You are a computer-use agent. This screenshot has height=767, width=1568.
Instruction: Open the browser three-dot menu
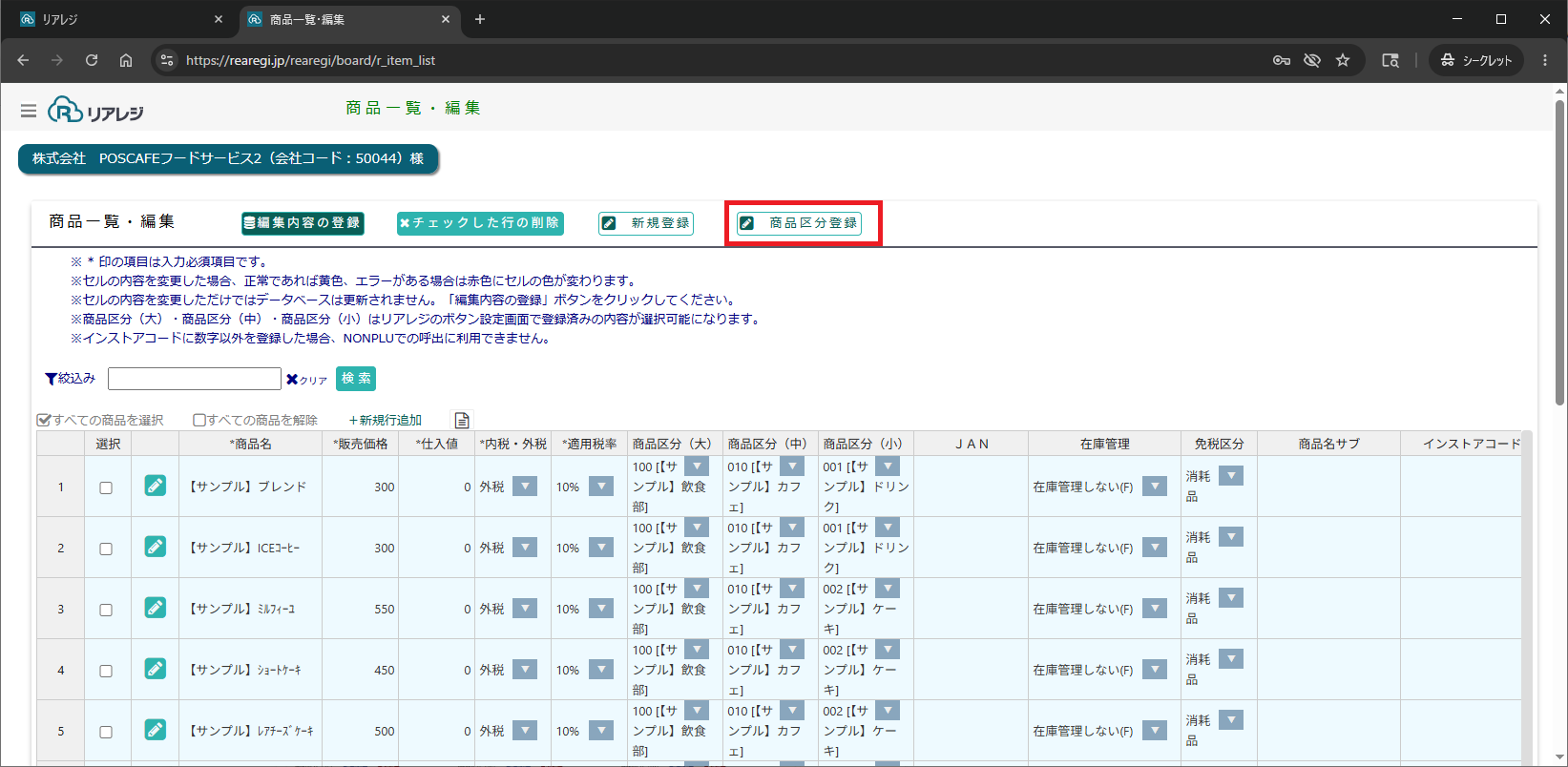click(x=1545, y=60)
